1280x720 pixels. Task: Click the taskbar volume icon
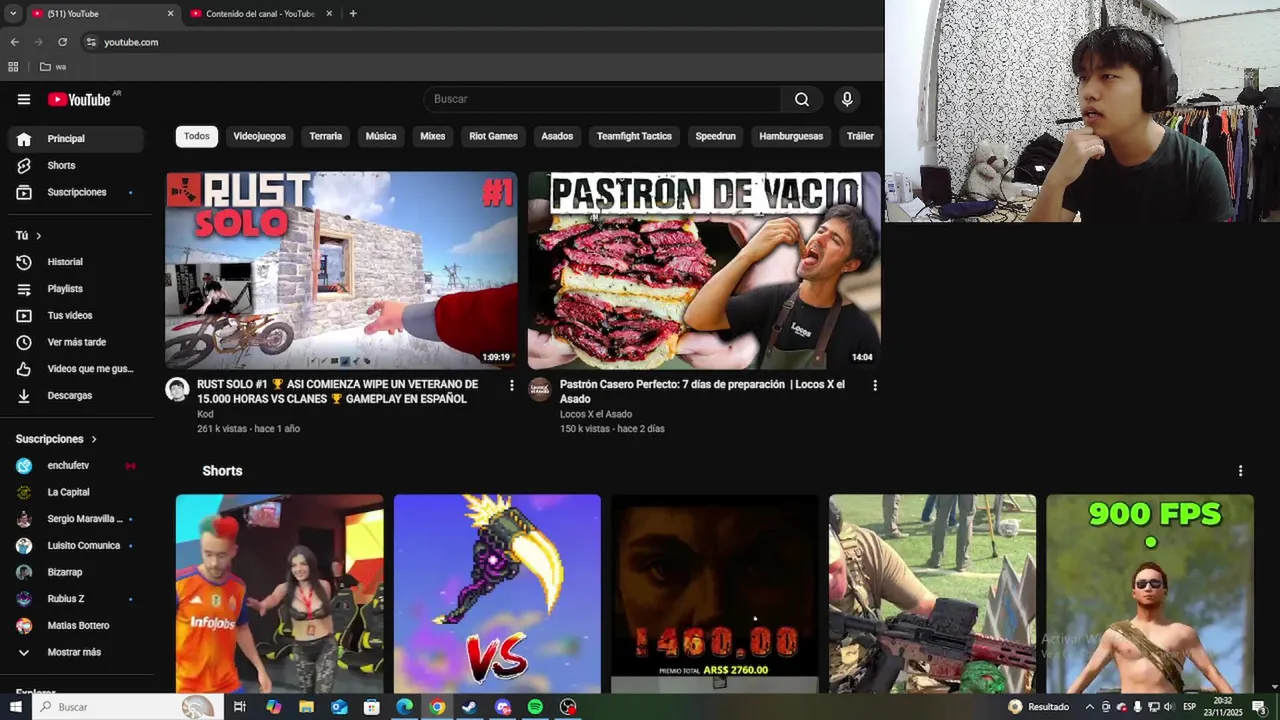[1168, 707]
